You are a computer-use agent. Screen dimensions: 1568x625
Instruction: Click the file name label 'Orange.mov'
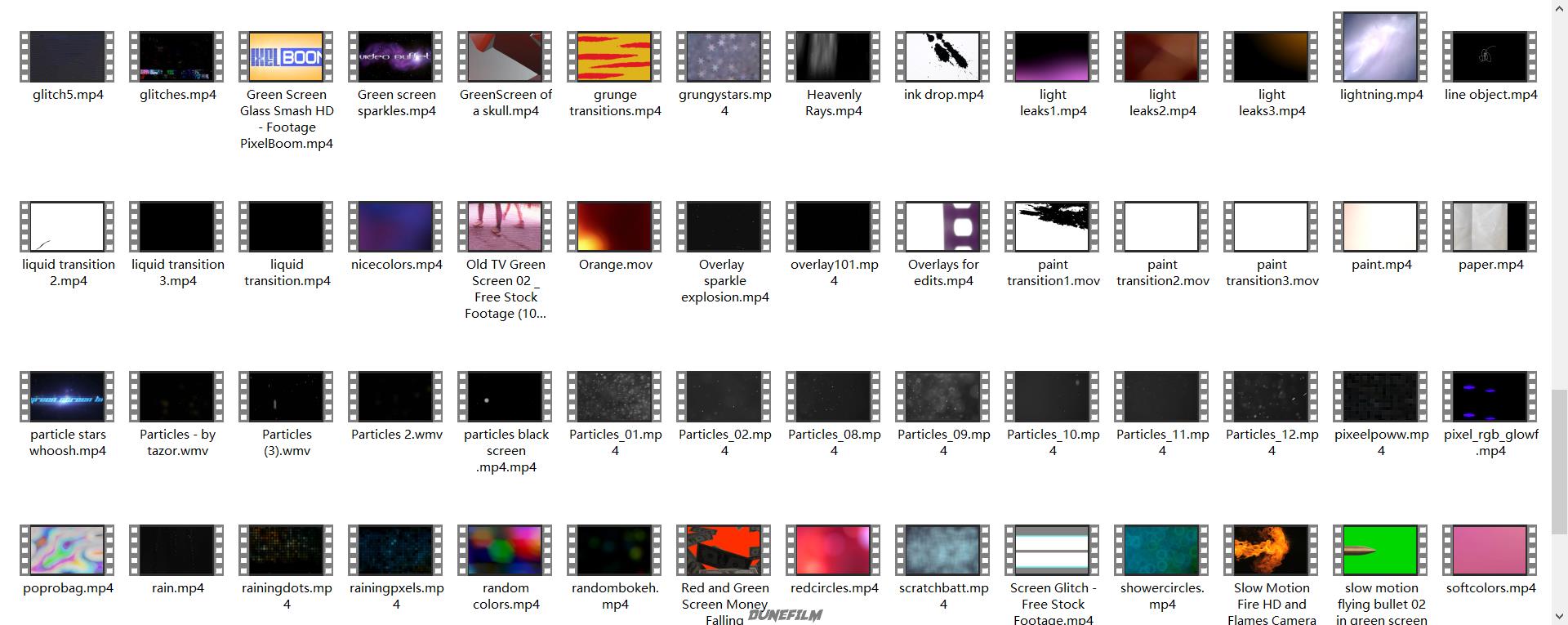click(615, 265)
